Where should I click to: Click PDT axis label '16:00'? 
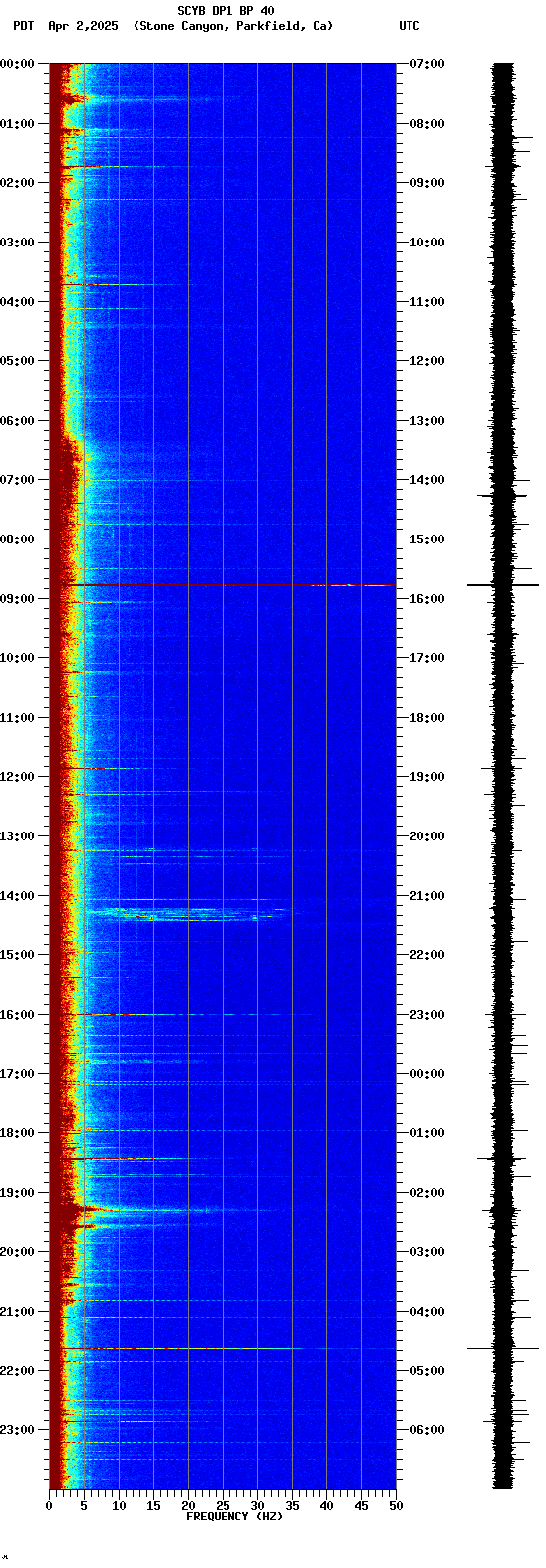pos(17,1015)
